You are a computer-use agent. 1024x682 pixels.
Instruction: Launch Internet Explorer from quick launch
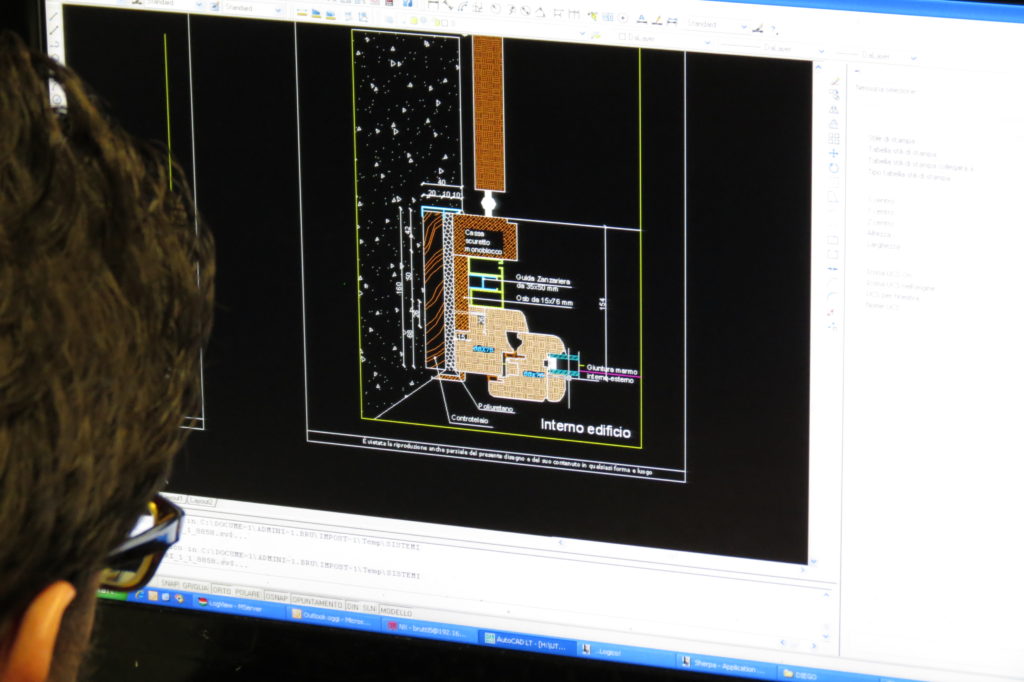[140, 594]
